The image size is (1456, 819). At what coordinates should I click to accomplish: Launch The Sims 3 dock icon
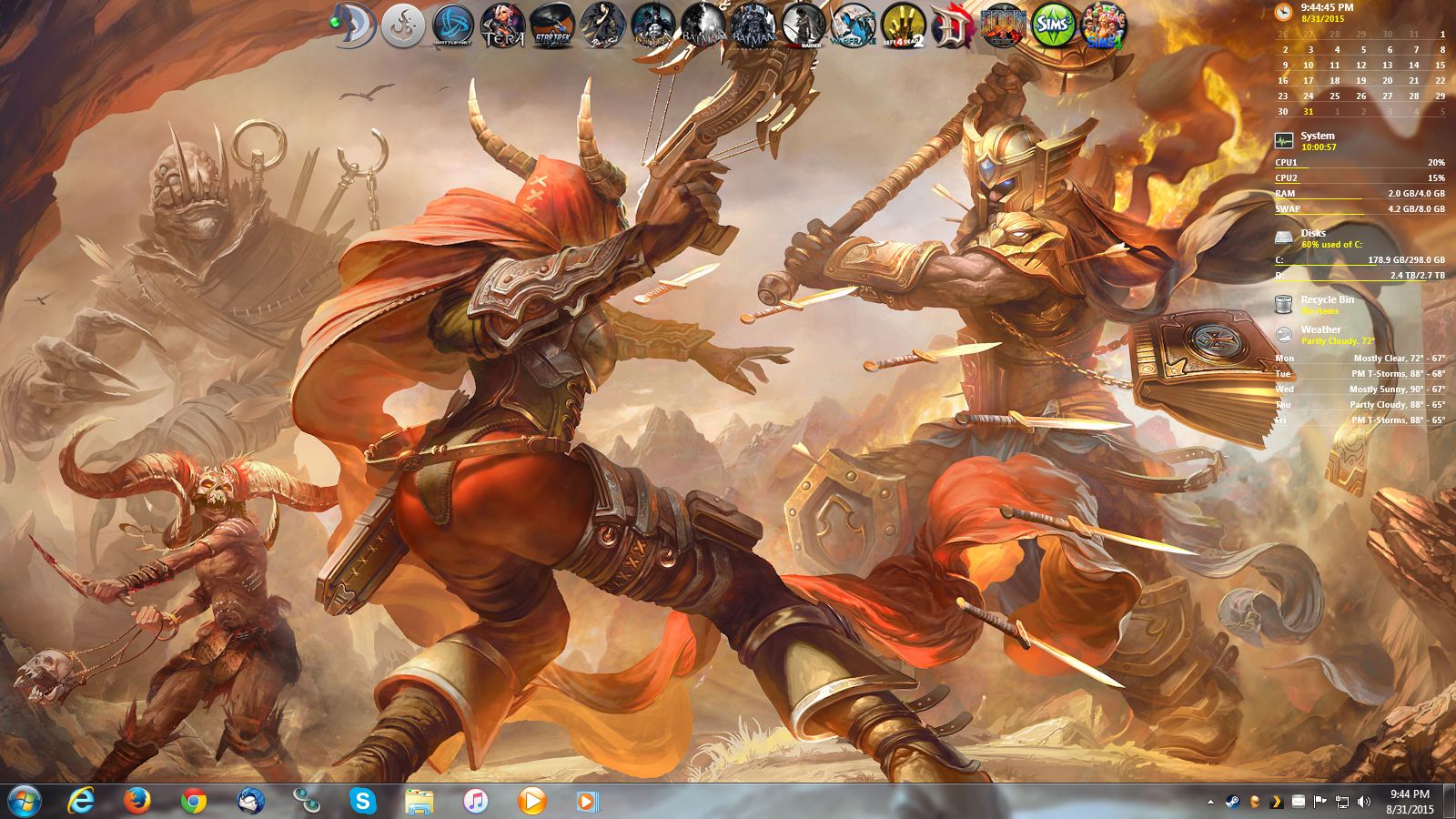[1053, 25]
